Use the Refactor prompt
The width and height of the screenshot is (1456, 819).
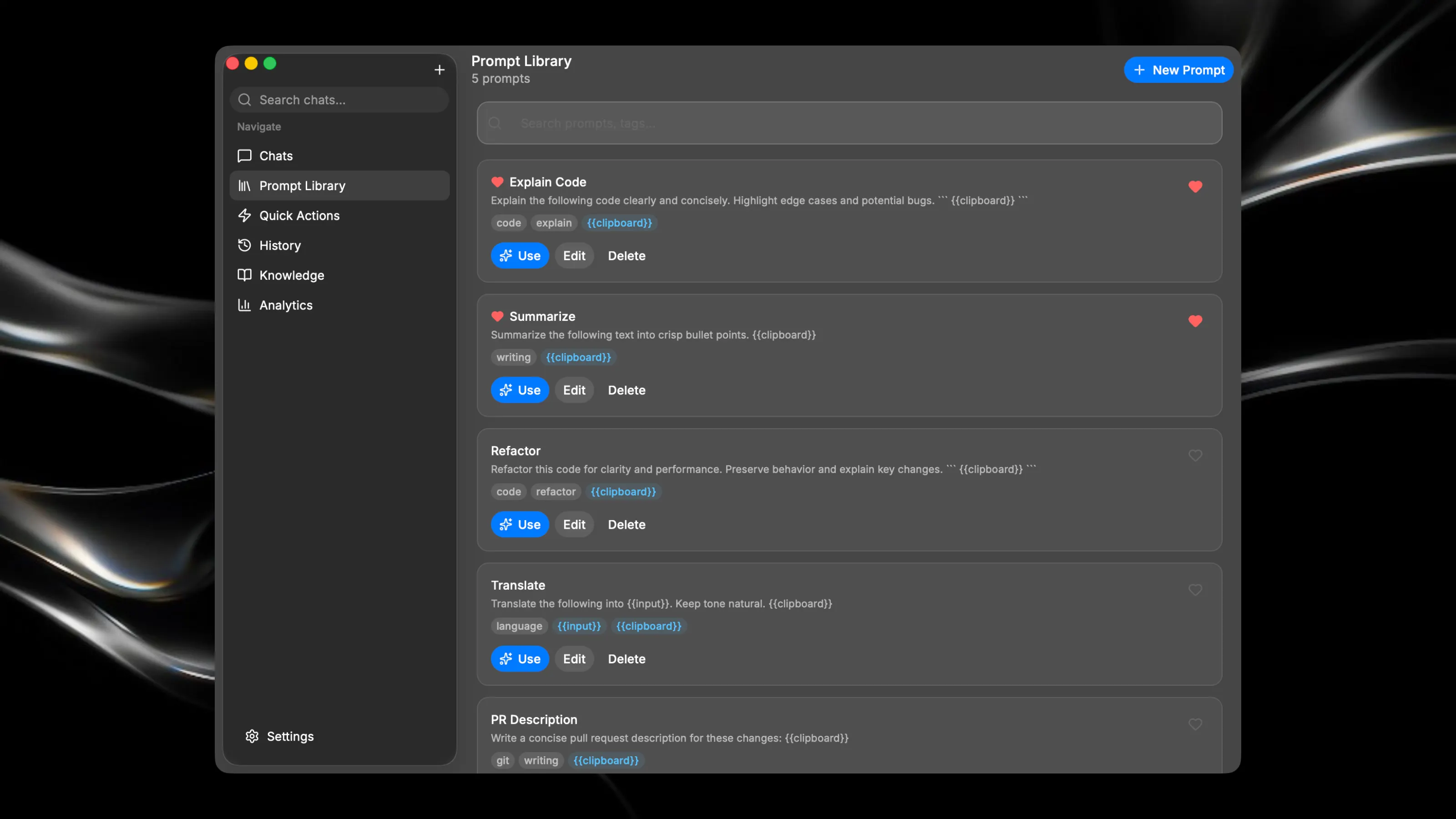pyautogui.click(x=520, y=525)
